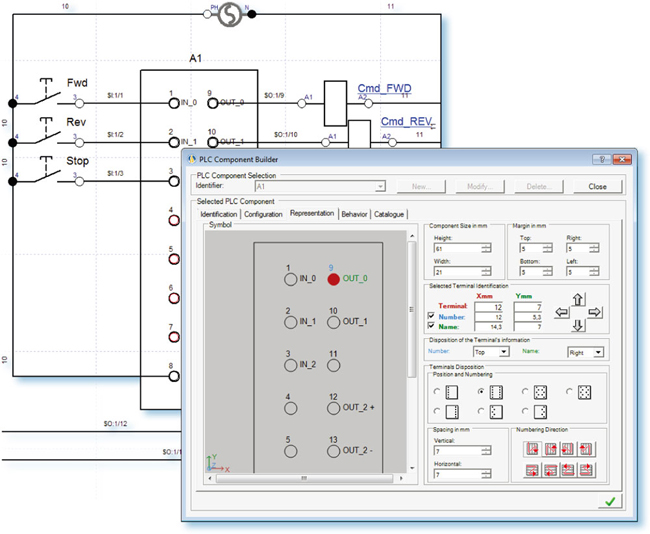Image resolution: width=650 pixels, height=534 pixels.
Task: Click the Modify... button
Action: 480,187
